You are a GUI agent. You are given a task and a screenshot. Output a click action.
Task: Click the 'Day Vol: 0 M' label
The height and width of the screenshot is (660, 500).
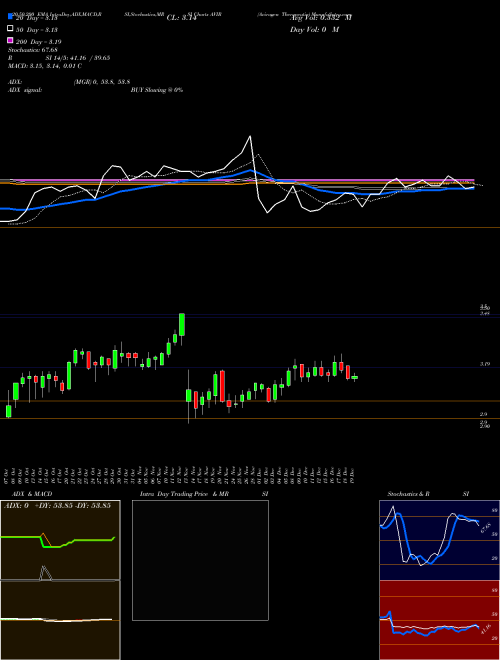[314, 30]
